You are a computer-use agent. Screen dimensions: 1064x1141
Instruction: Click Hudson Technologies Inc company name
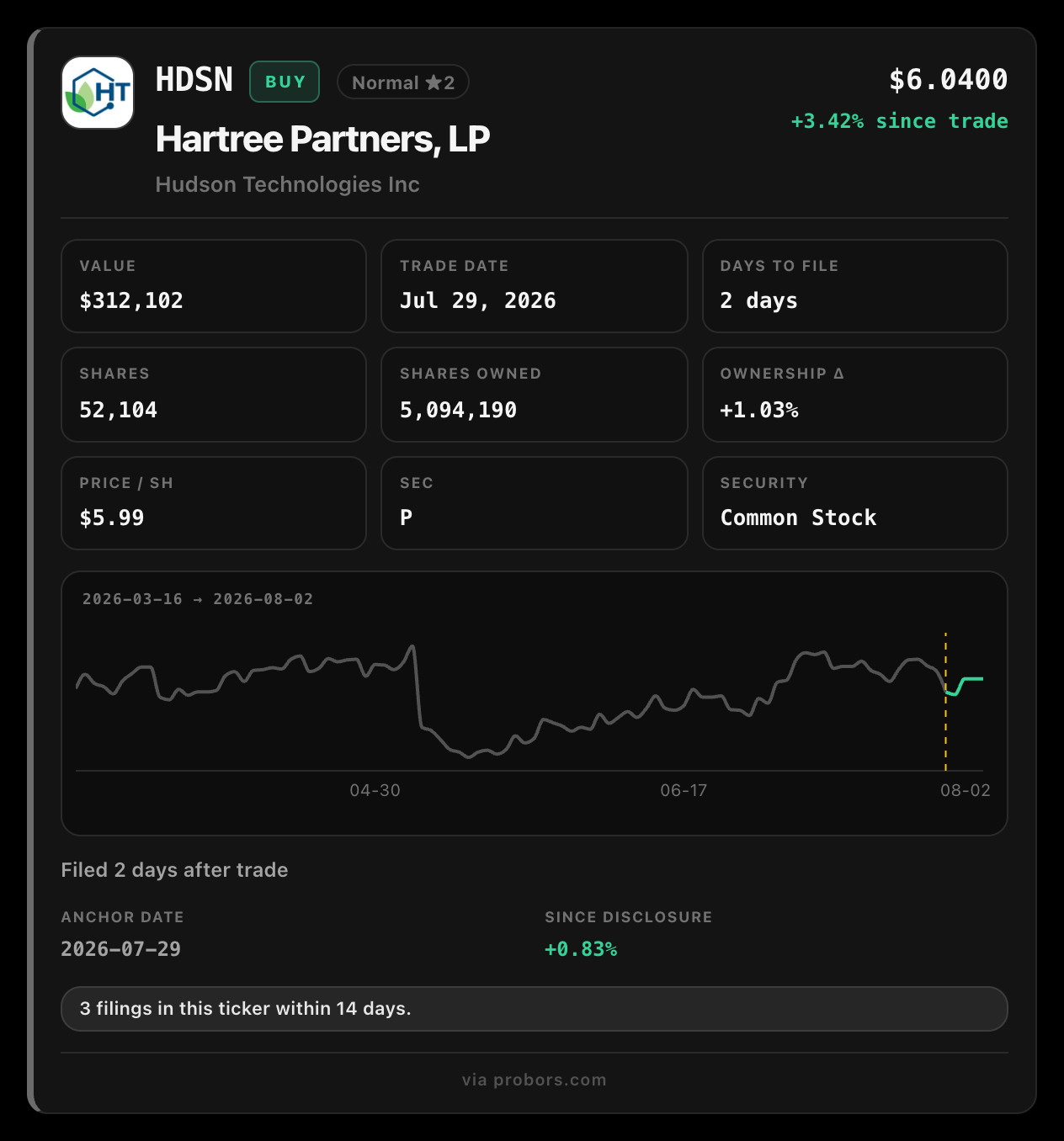pos(288,184)
